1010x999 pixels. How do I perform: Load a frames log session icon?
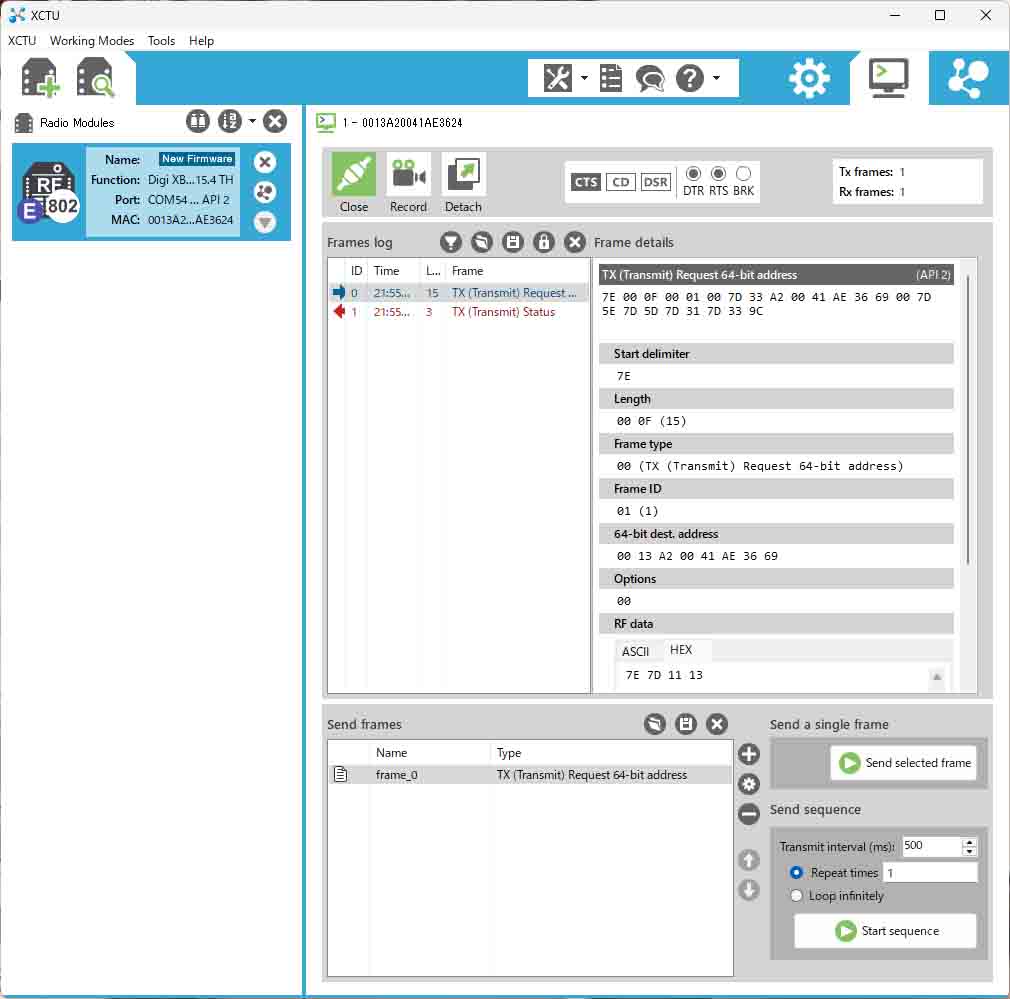pos(482,242)
